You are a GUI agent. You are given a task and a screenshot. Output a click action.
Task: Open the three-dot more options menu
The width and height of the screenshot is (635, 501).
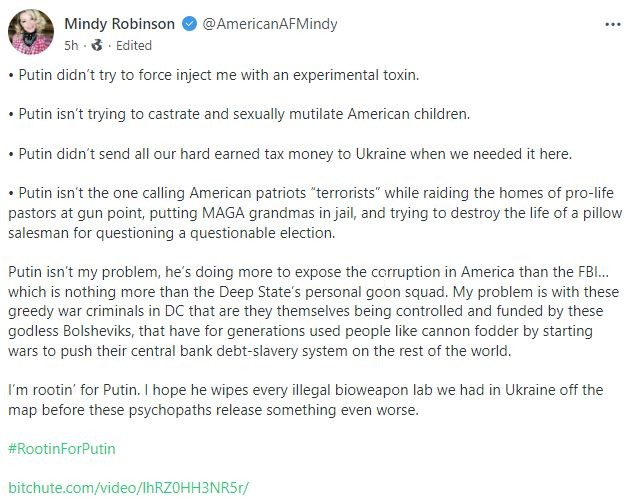coord(613,25)
